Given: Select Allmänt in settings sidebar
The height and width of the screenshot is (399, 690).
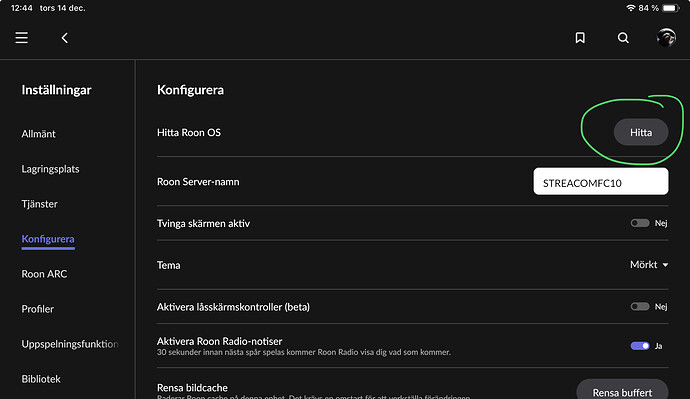Looking at the screenshot, I should click(39, 134).
